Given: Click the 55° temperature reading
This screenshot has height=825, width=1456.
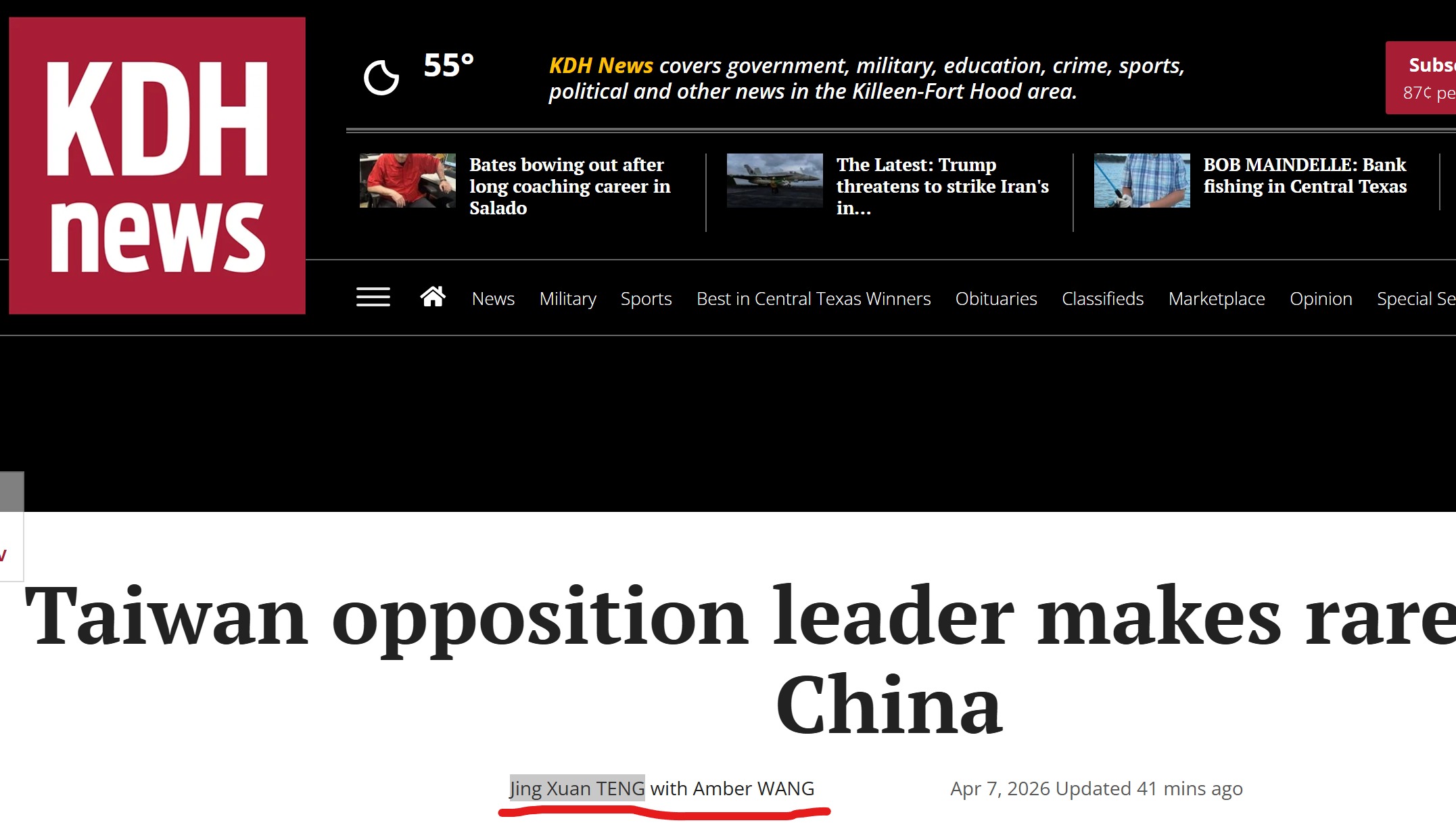Looking at the screenshot, I should (449, 66).
